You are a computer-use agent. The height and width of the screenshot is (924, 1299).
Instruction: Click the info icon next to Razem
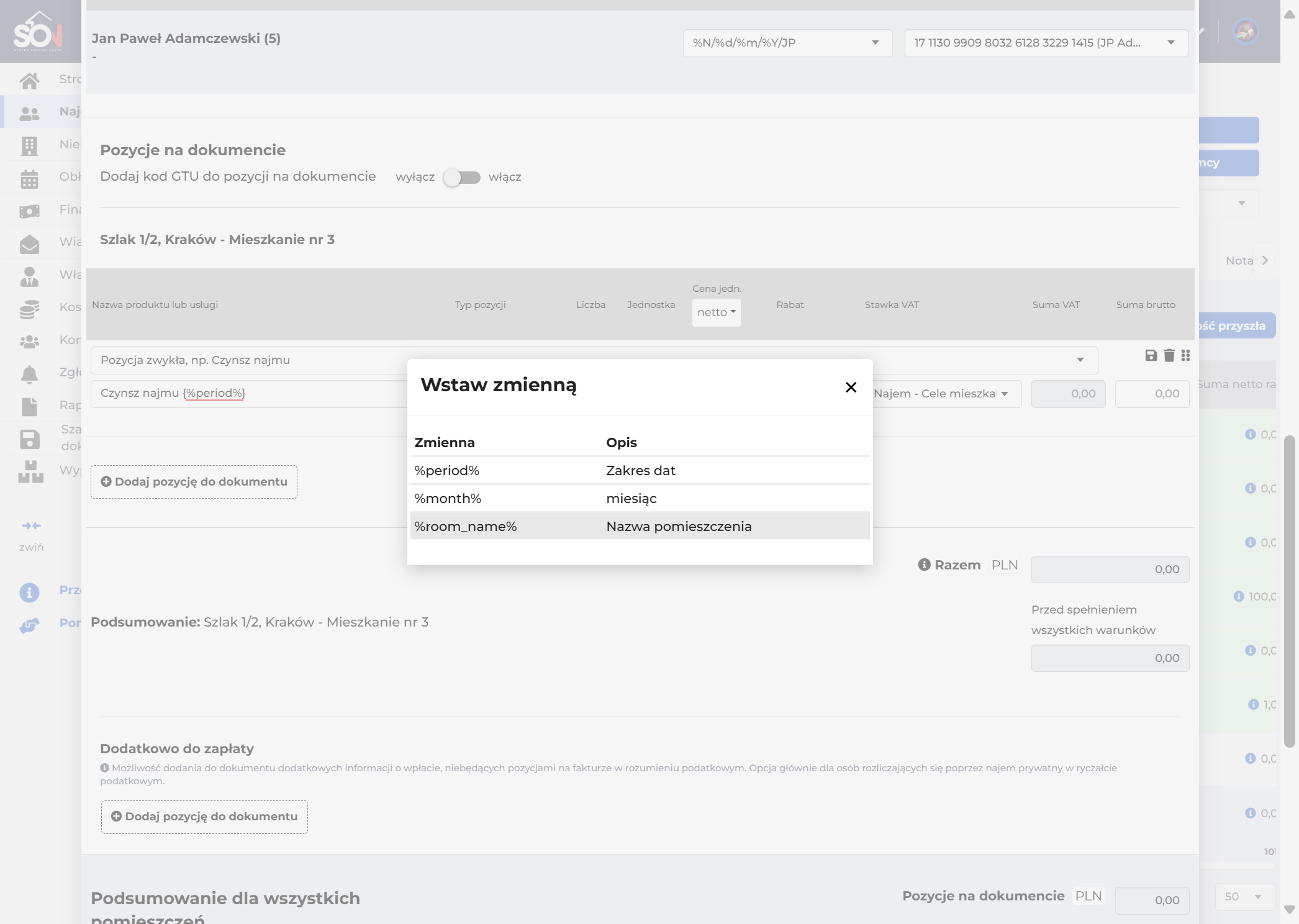(924, 564)
